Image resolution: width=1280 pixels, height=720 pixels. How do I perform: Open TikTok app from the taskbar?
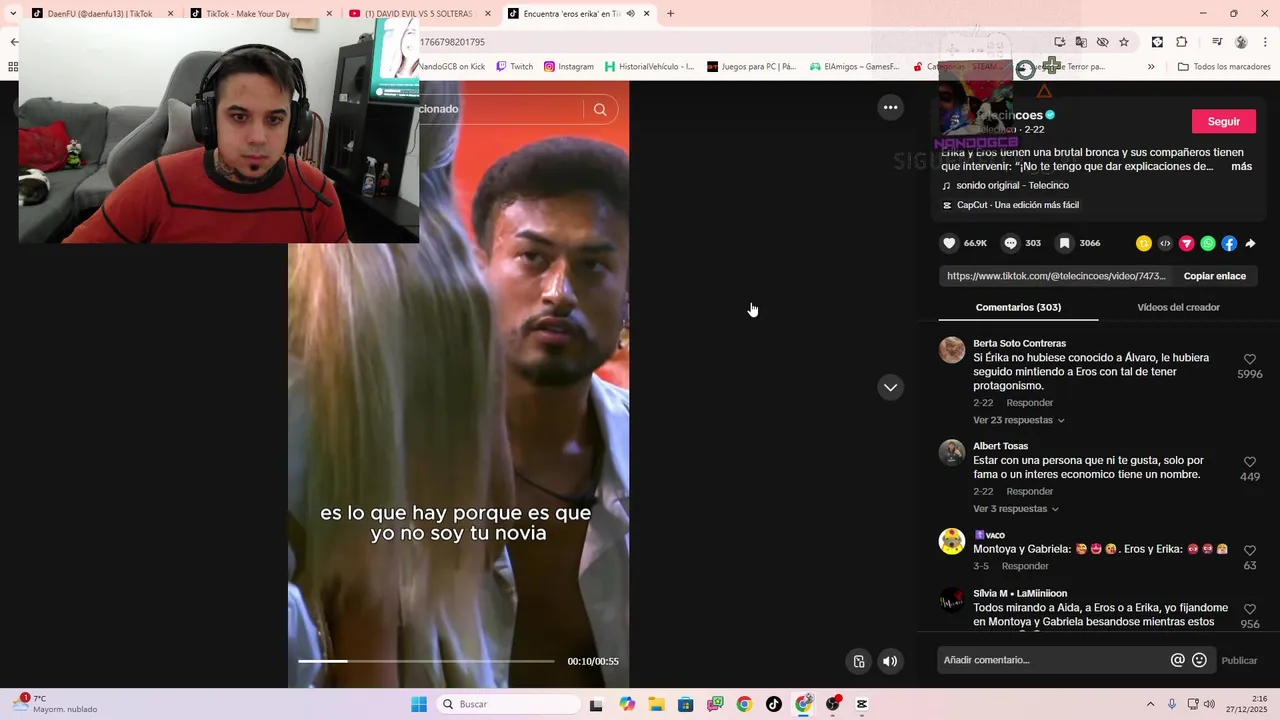(x=774, y=704)
